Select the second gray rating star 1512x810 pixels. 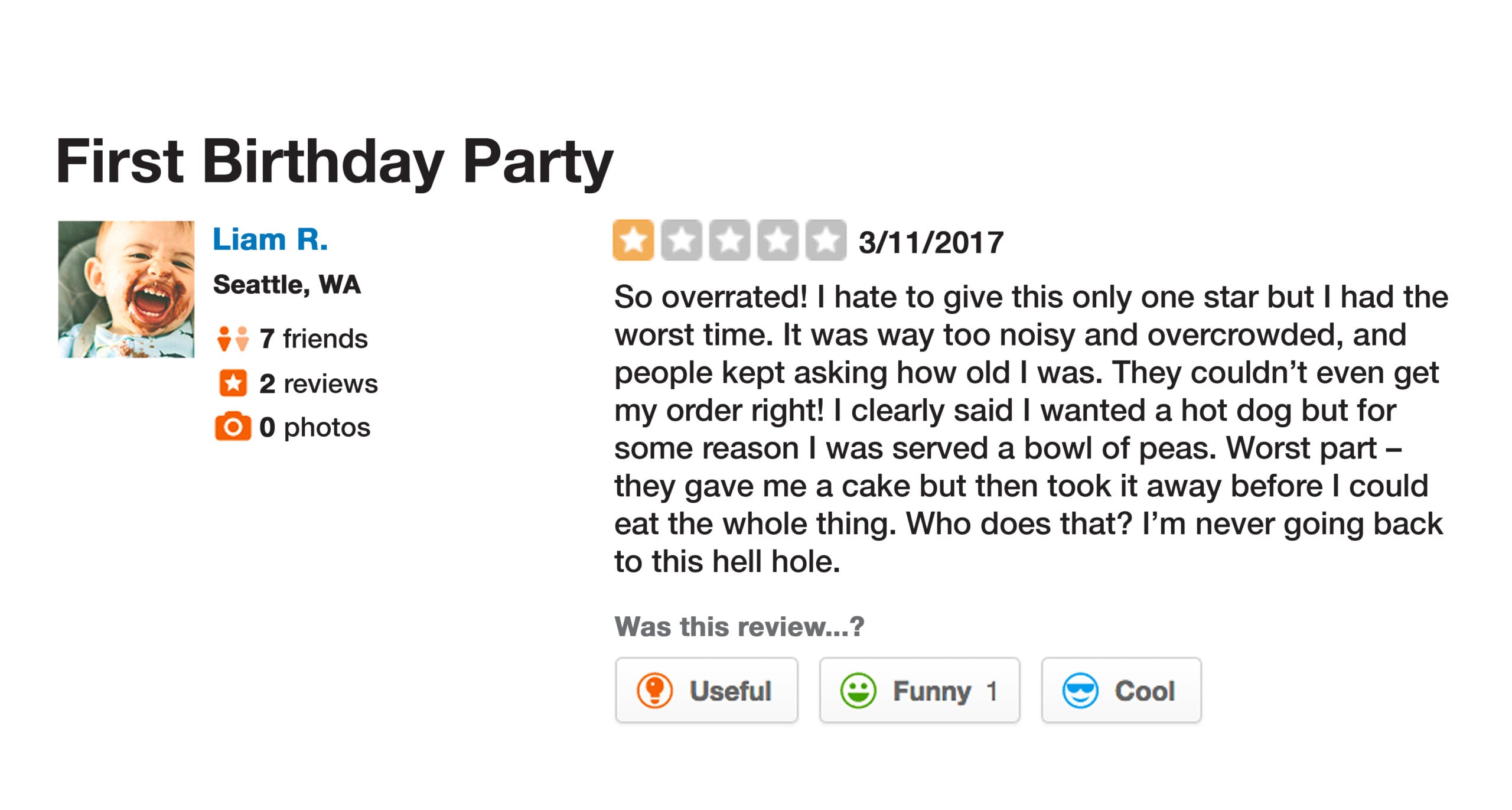coord(681,240)
